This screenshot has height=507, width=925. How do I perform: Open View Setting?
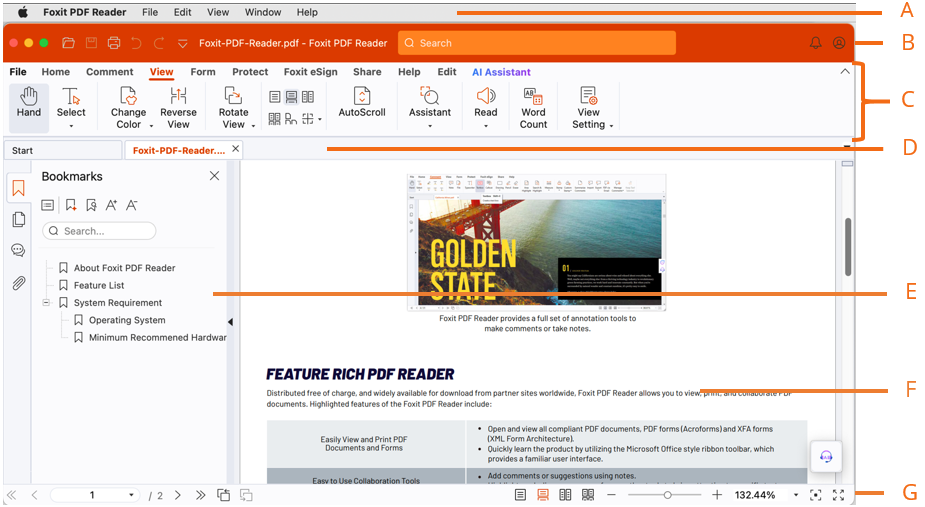(589, 107)
